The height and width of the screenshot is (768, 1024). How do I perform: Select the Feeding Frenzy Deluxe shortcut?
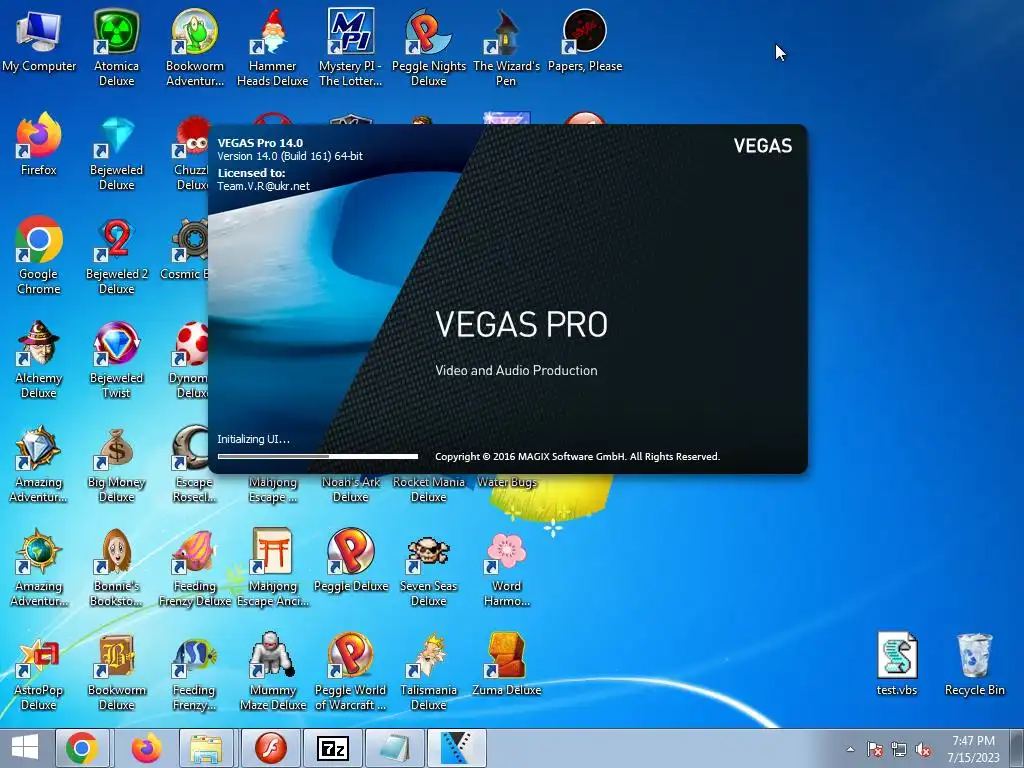[x=195, y=568]
